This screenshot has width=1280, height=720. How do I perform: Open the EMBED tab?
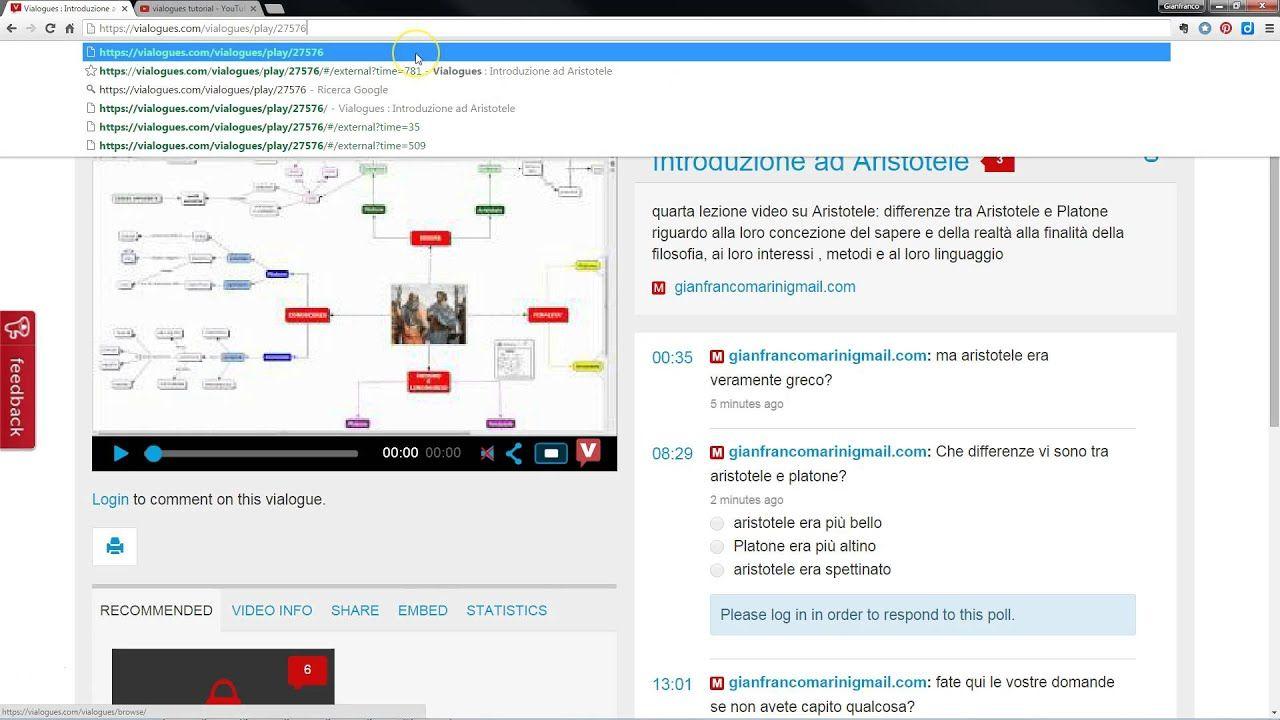coord(423,610)
